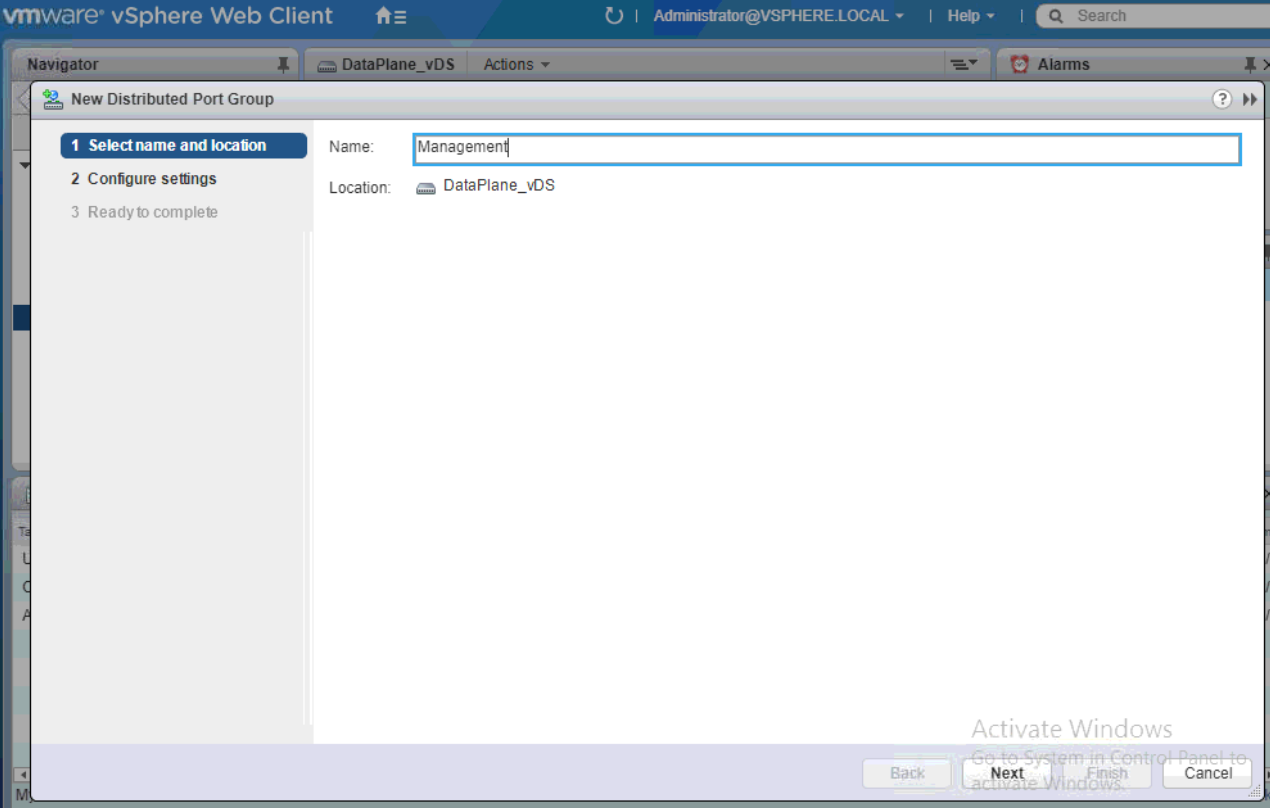
Task: Click the DataPlane_vDS switch icon in Location
Action: pos(426,187)
